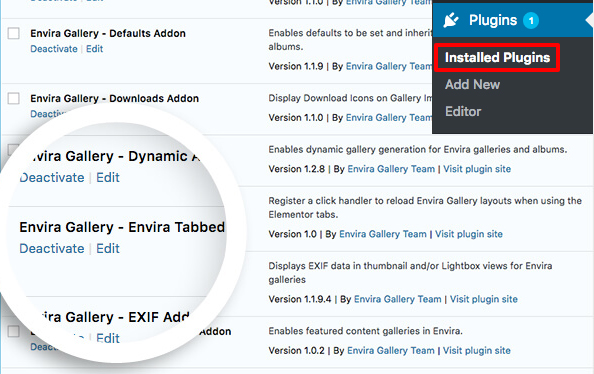Open Envira Gallery Team link, Version 1.1.9 row
594x374 pixels.
(389, 66)
